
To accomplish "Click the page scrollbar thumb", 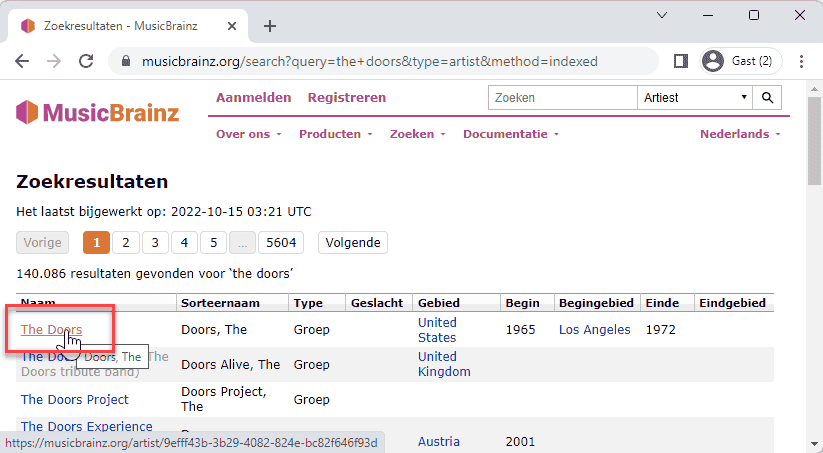I will [x=814, y=141].
